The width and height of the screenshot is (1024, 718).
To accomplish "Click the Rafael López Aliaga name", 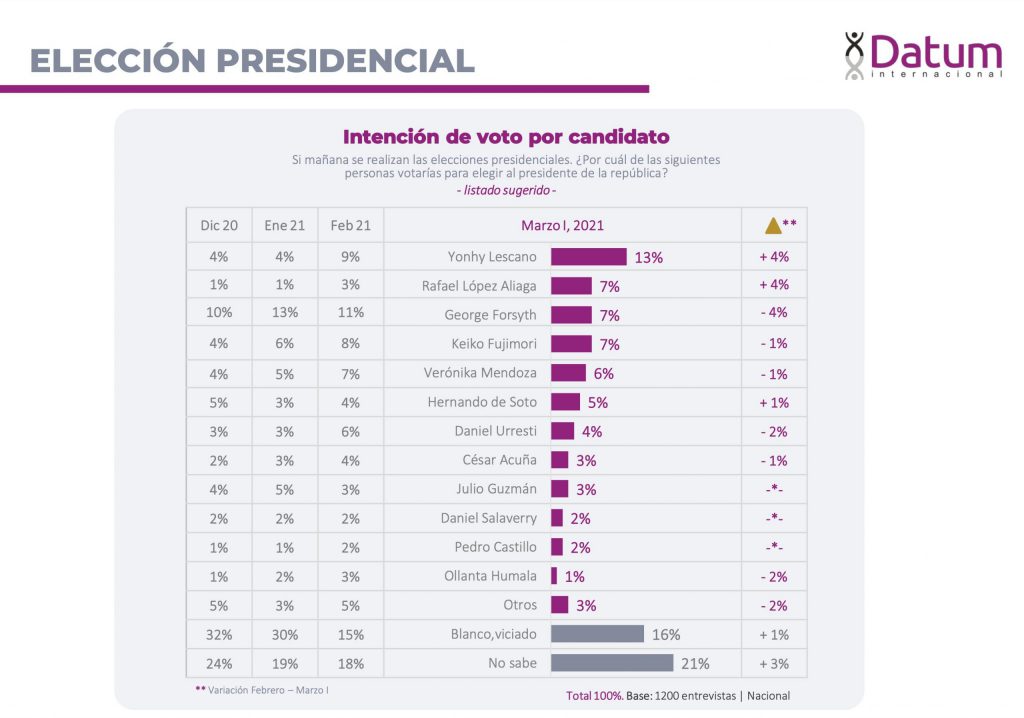I will click(479, 286).
